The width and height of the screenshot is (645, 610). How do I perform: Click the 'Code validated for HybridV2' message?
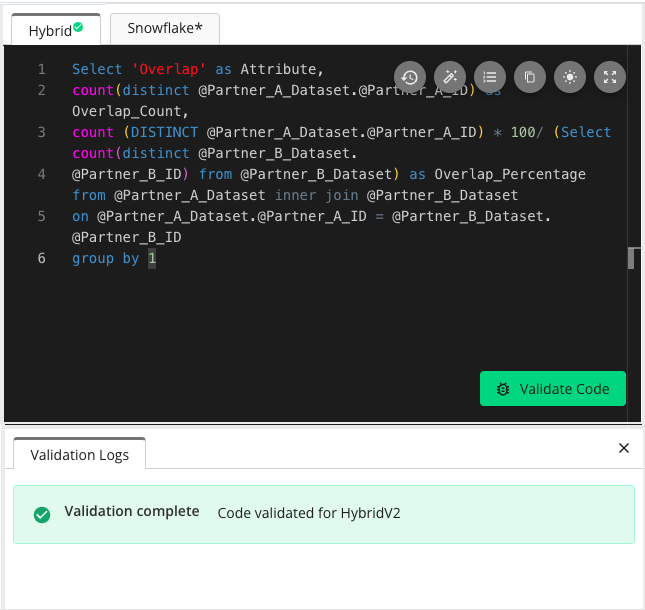(x=309, y=512)
